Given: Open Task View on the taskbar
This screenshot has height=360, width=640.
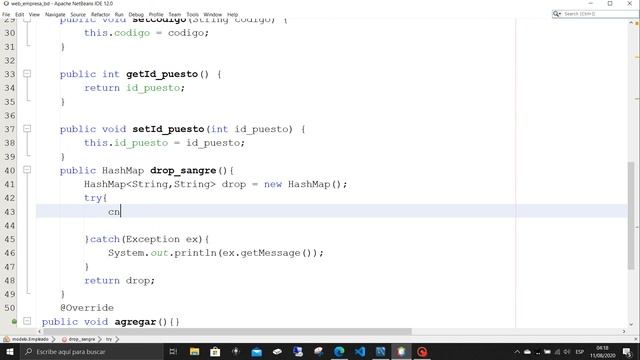Looking at the screenshot, I should coord(173,351).
